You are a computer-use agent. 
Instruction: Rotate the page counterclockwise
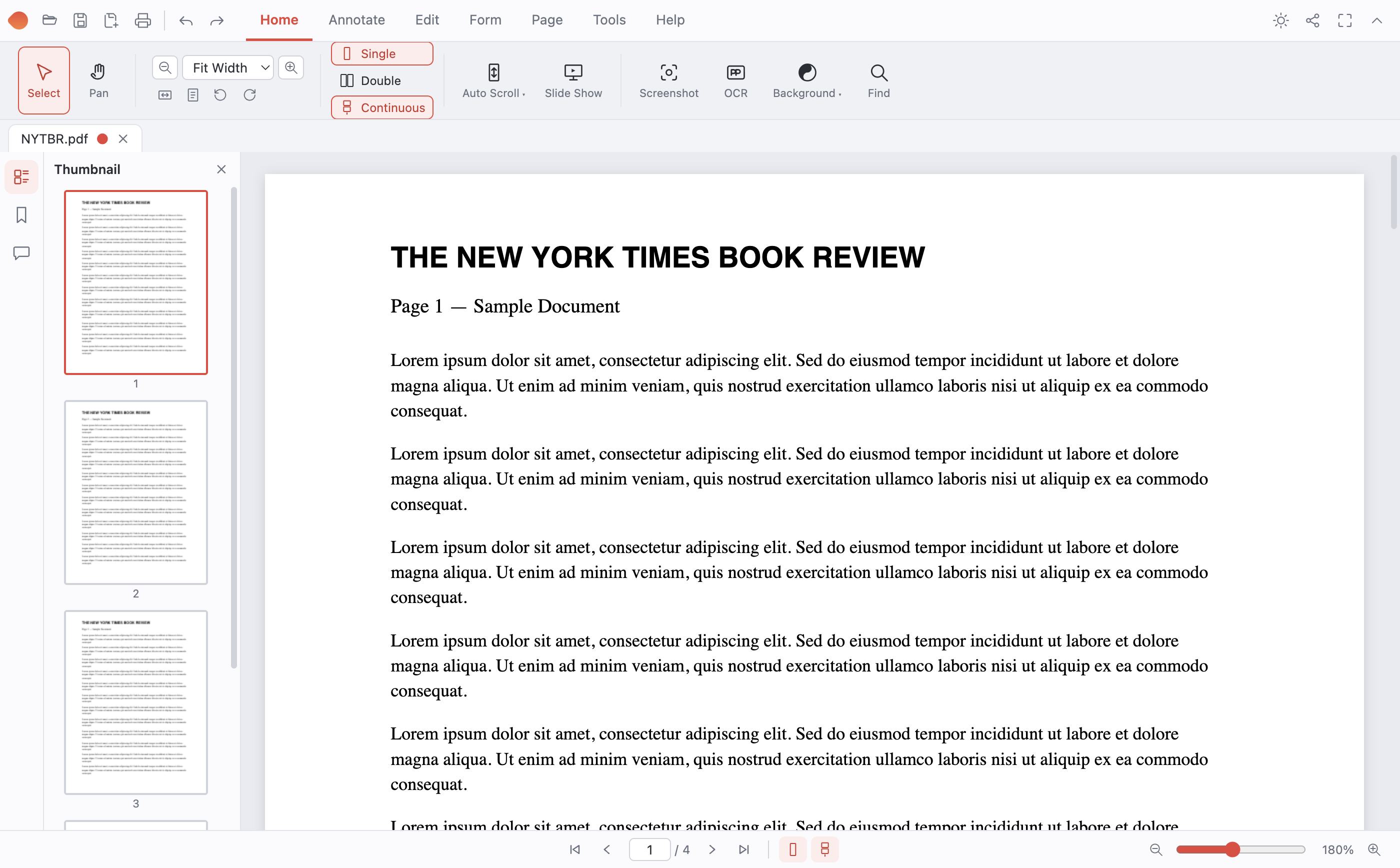point(220,94)
